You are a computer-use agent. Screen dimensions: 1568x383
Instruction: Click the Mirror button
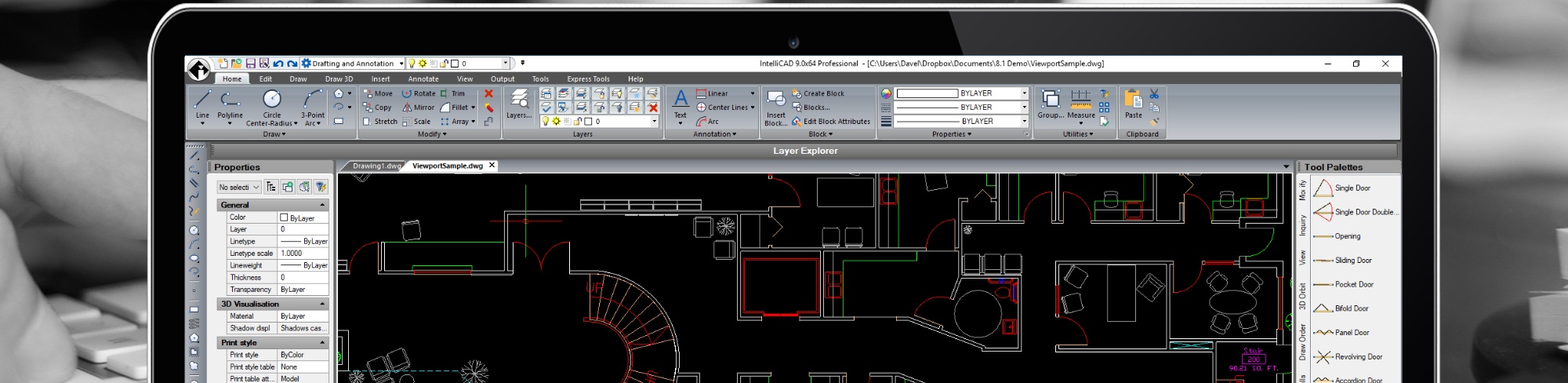(x=418, y=108)
